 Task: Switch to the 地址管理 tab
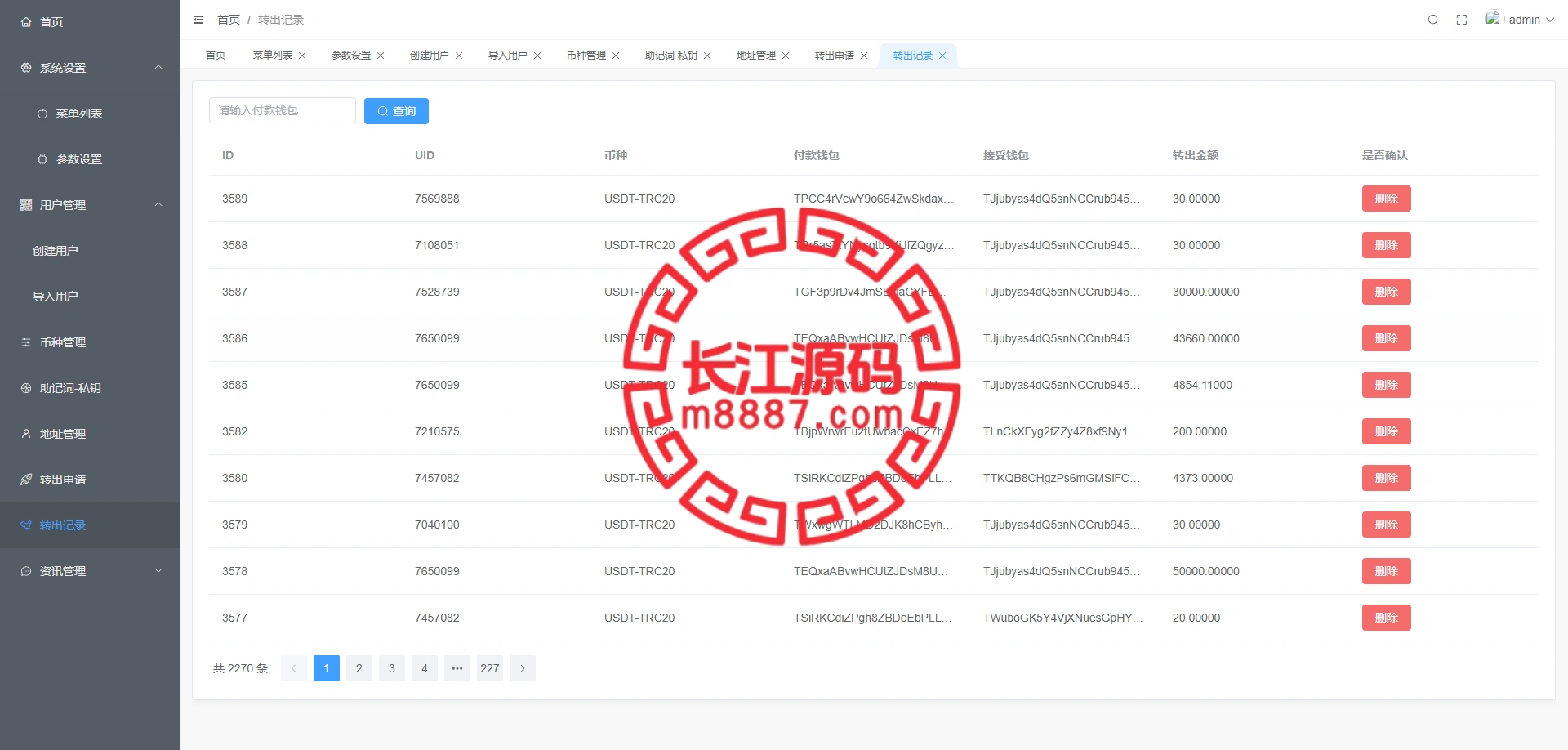pos(755,56)
